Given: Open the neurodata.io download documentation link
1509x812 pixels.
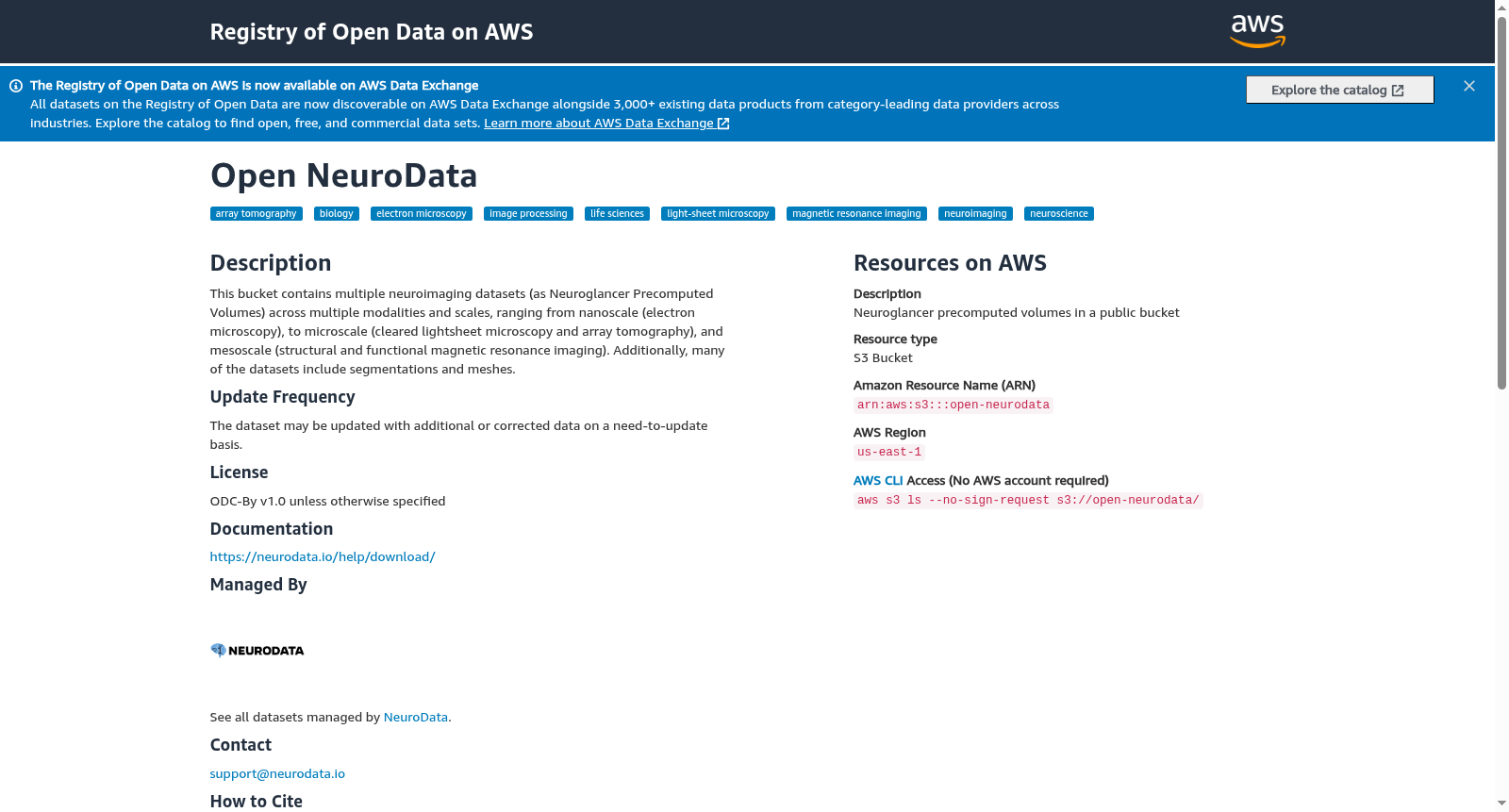Looking at the screenshot, I should tap(323, 556).
